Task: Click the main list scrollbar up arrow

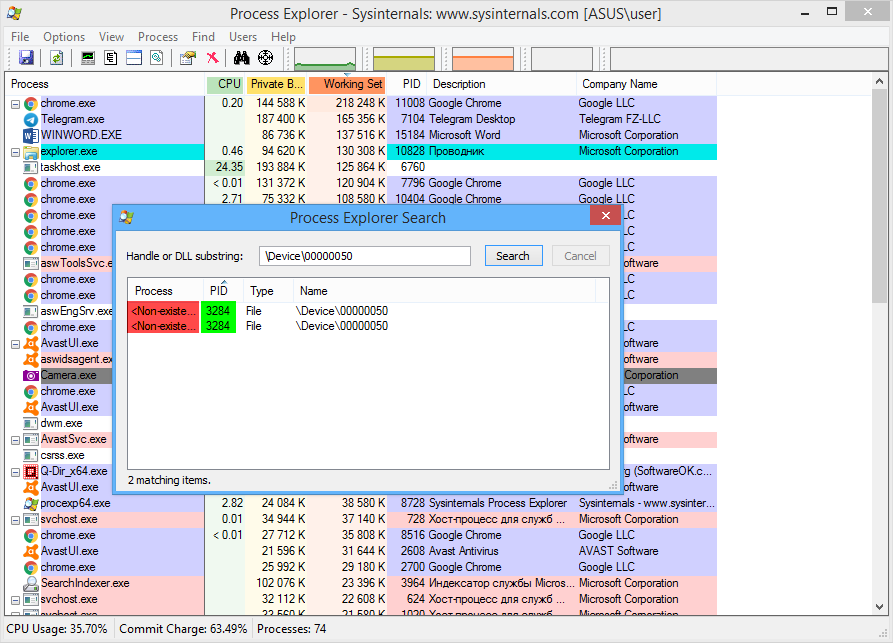Action: click(879, 82)
